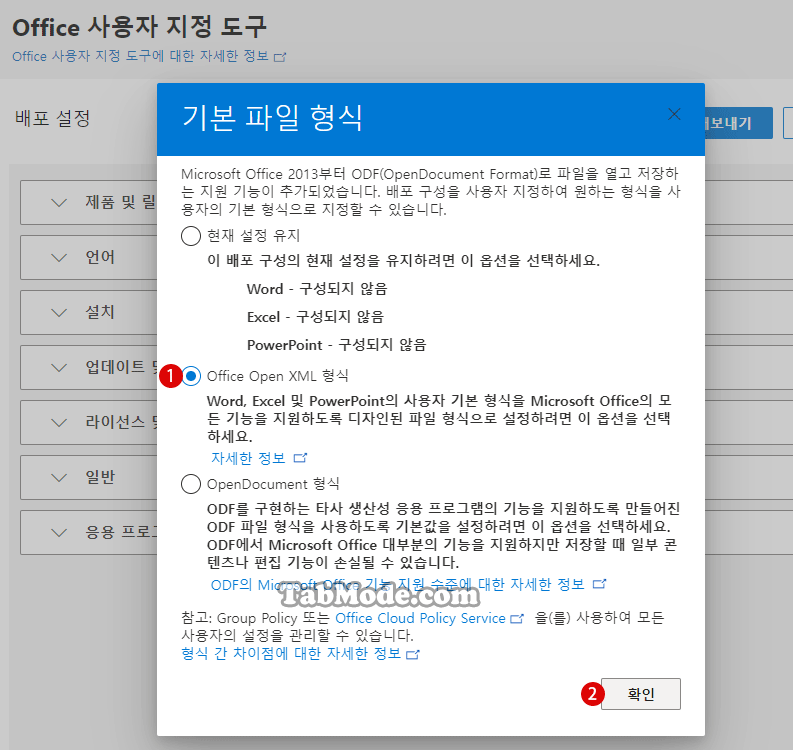Click the 'Excel - 구성되지 않음' text
This screenshot has width=793, height=750.
(315, 317)
